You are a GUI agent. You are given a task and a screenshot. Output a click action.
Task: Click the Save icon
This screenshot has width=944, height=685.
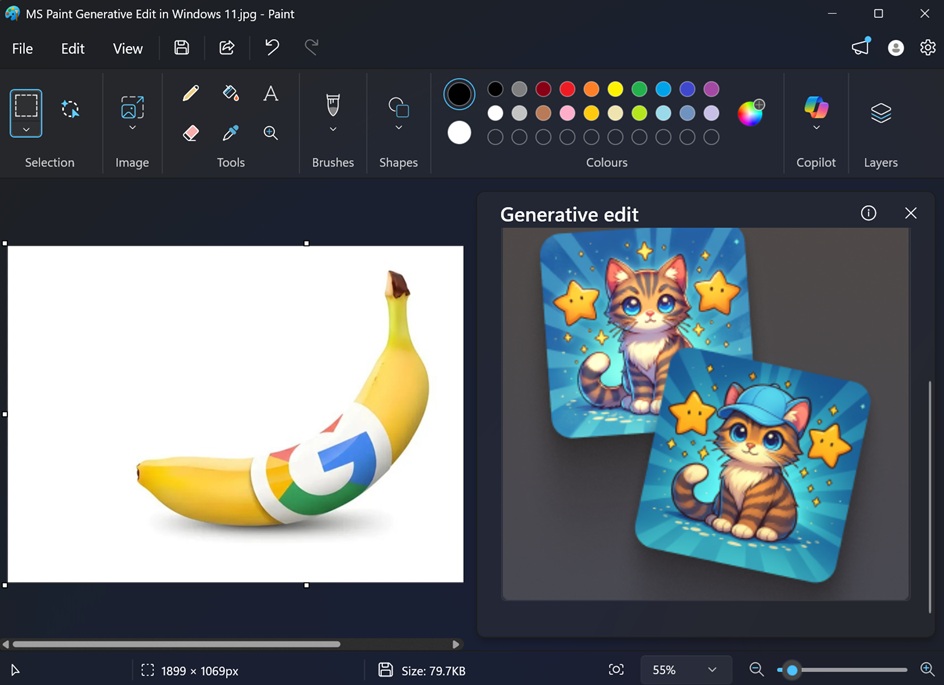coord(181,47)
